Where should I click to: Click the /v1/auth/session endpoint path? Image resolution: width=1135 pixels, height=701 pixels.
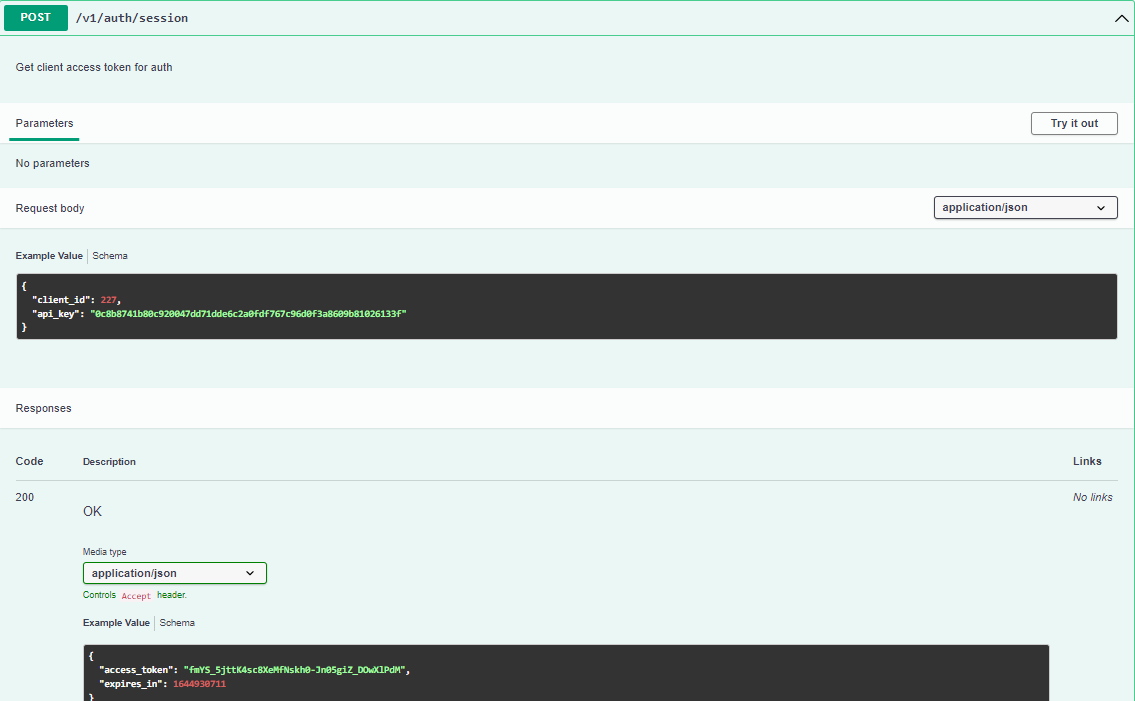(132, 18)
